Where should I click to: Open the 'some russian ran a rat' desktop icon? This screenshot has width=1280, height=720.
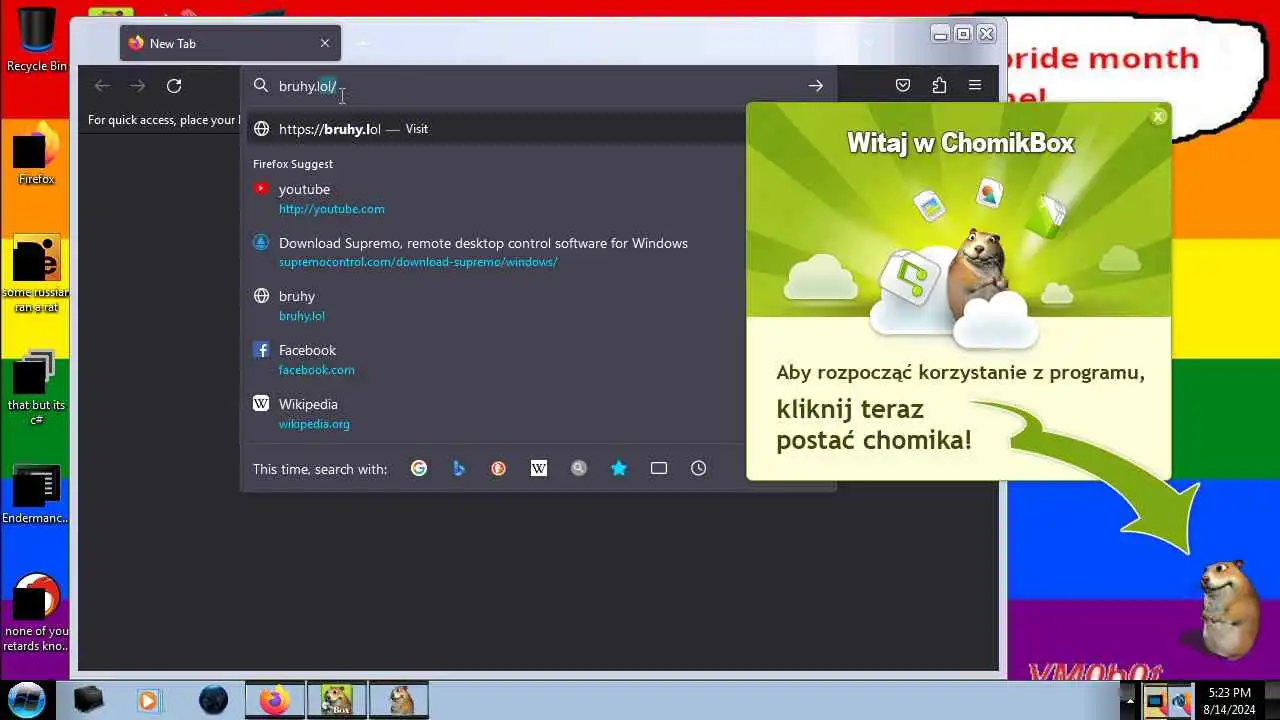(36, 274)
